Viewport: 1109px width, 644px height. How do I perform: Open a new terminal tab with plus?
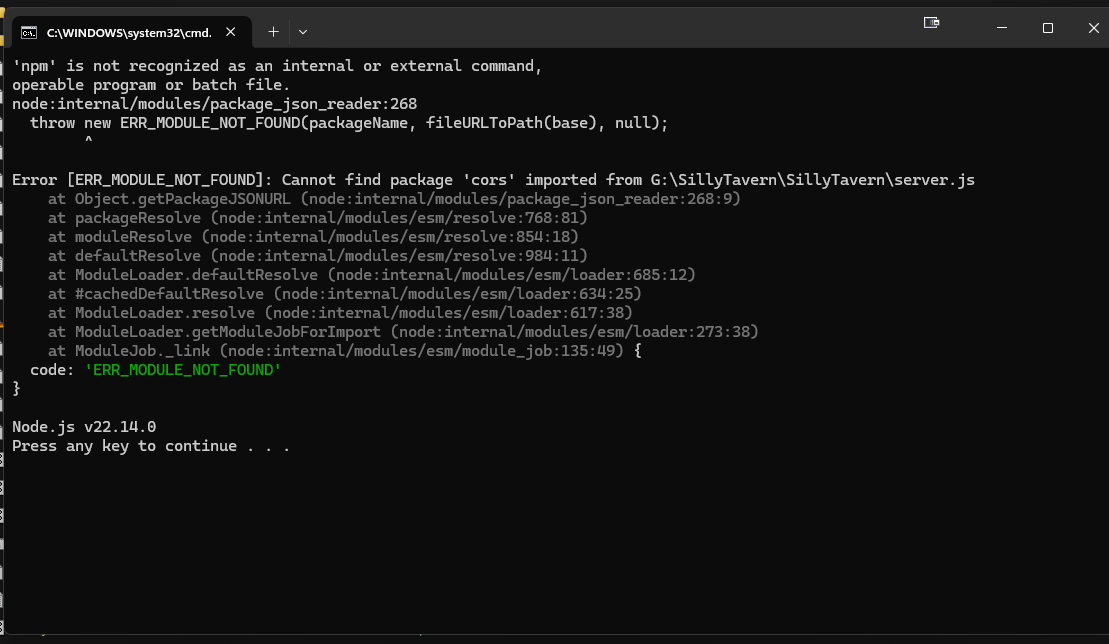(x=274, y=32)
